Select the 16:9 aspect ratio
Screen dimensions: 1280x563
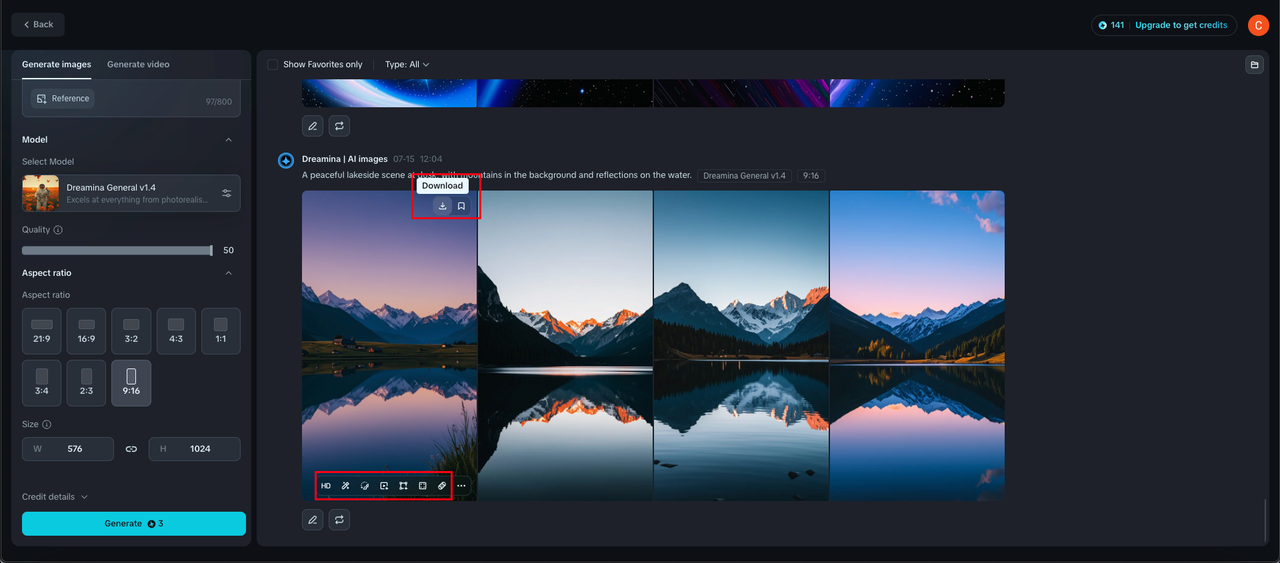(x=87, y=331)
